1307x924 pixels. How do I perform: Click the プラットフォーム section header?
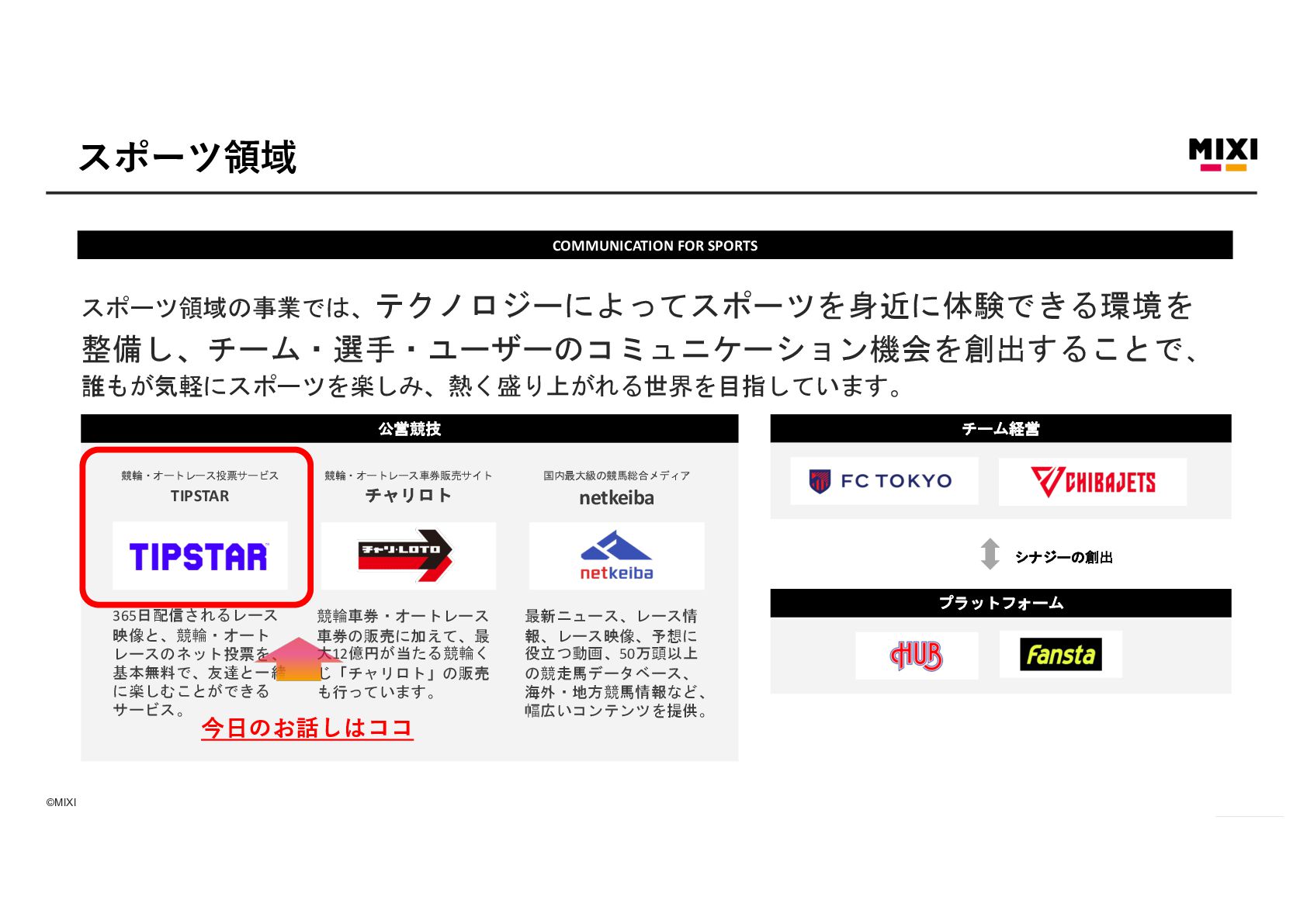[1000, 603]
